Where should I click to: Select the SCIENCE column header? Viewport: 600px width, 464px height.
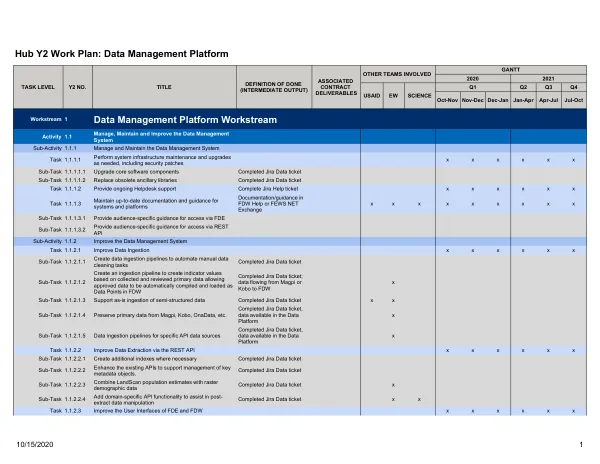[419, 96]
